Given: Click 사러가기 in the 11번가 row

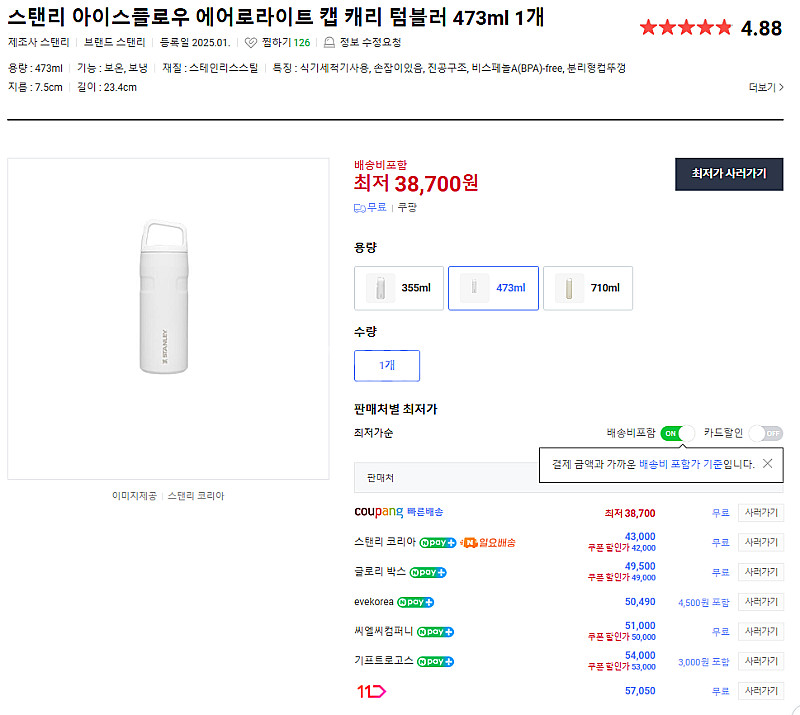Looking at the screenshot, I should 761,691.
